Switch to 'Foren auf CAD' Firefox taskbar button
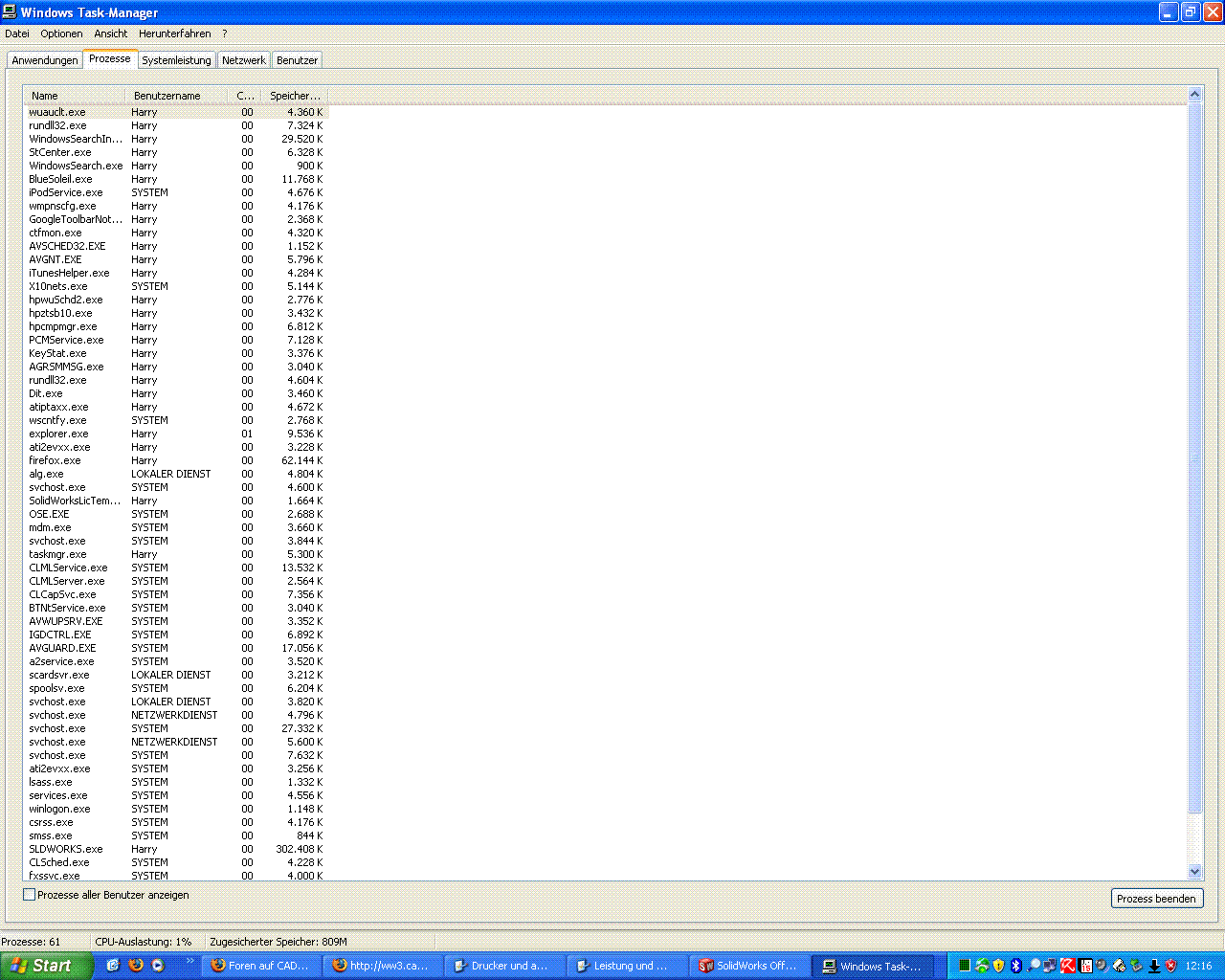Screen dimensions: 1225x980 (260, 966)
